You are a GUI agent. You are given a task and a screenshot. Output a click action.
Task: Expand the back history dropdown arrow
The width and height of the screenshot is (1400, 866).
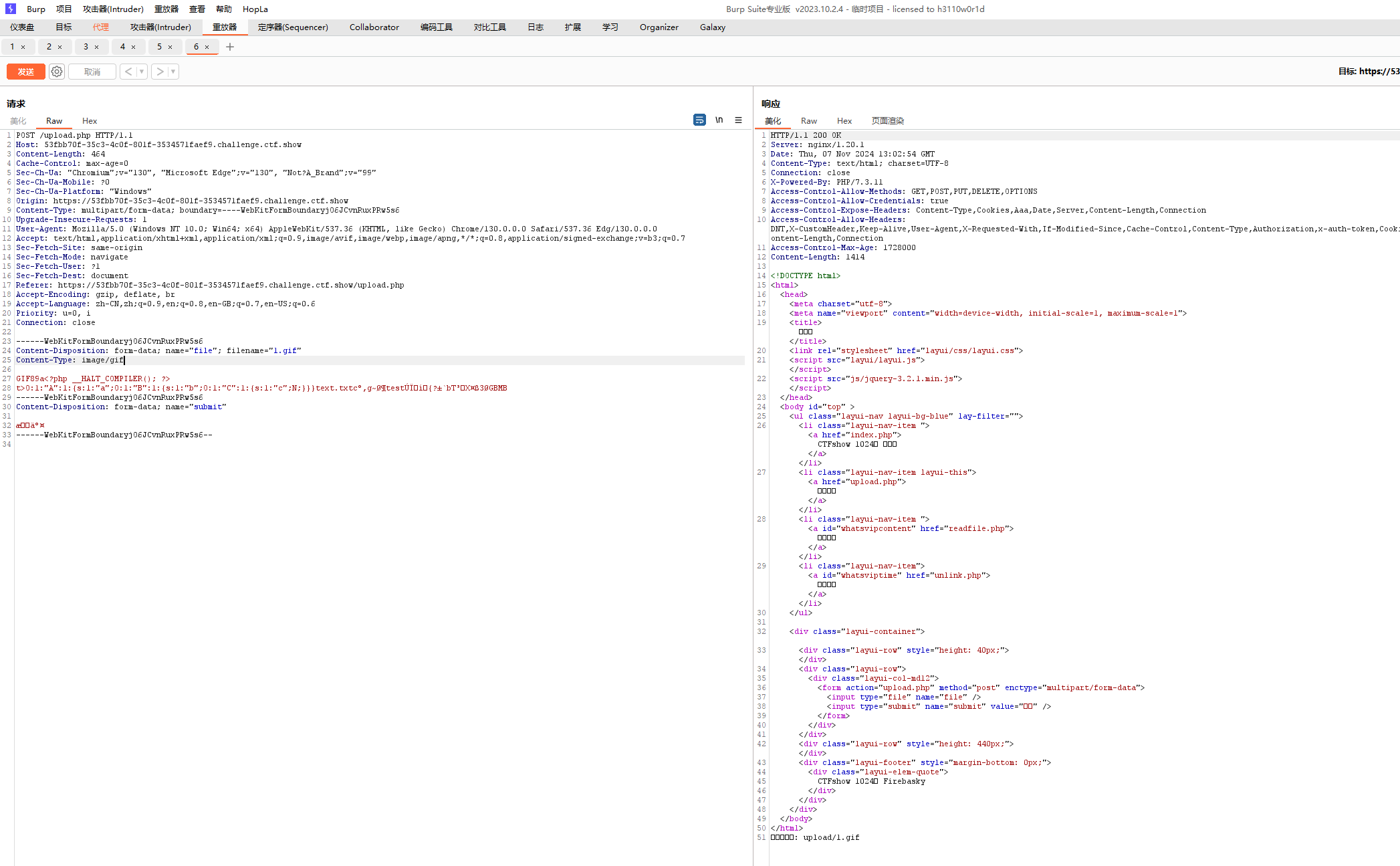click(142, 72)
